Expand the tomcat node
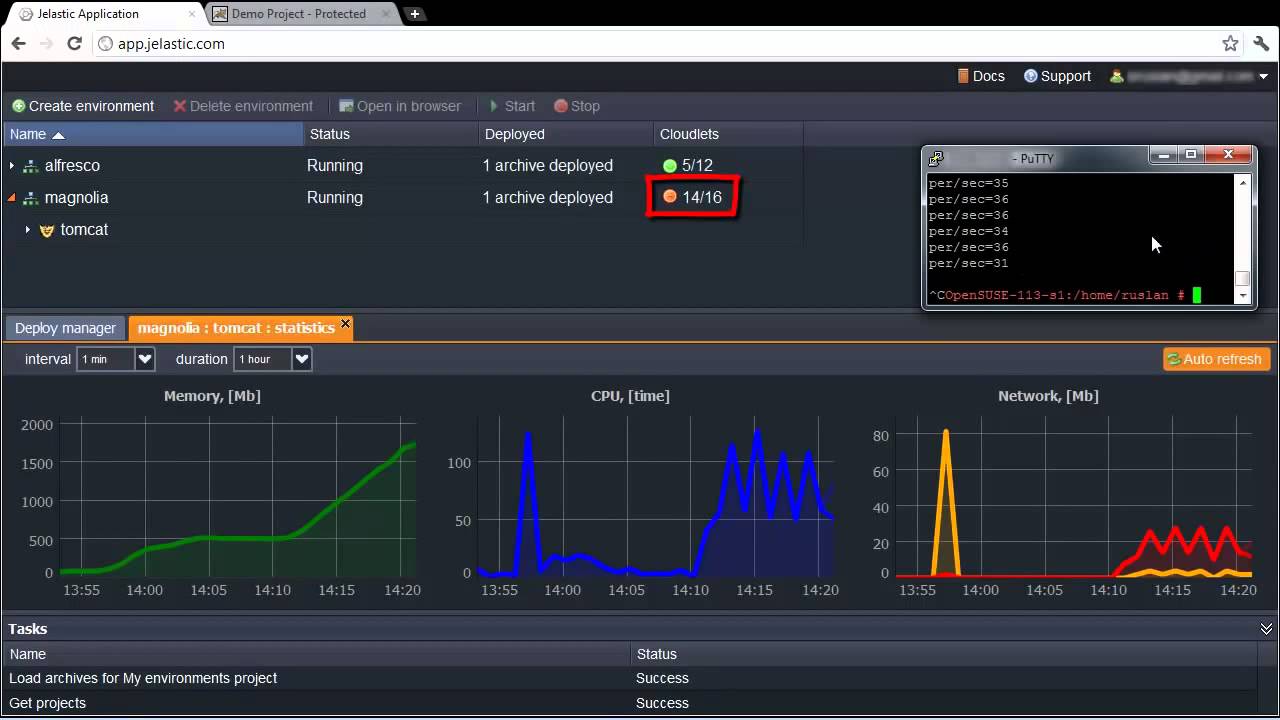This screenshot has width=1280, height=720. 28,230
